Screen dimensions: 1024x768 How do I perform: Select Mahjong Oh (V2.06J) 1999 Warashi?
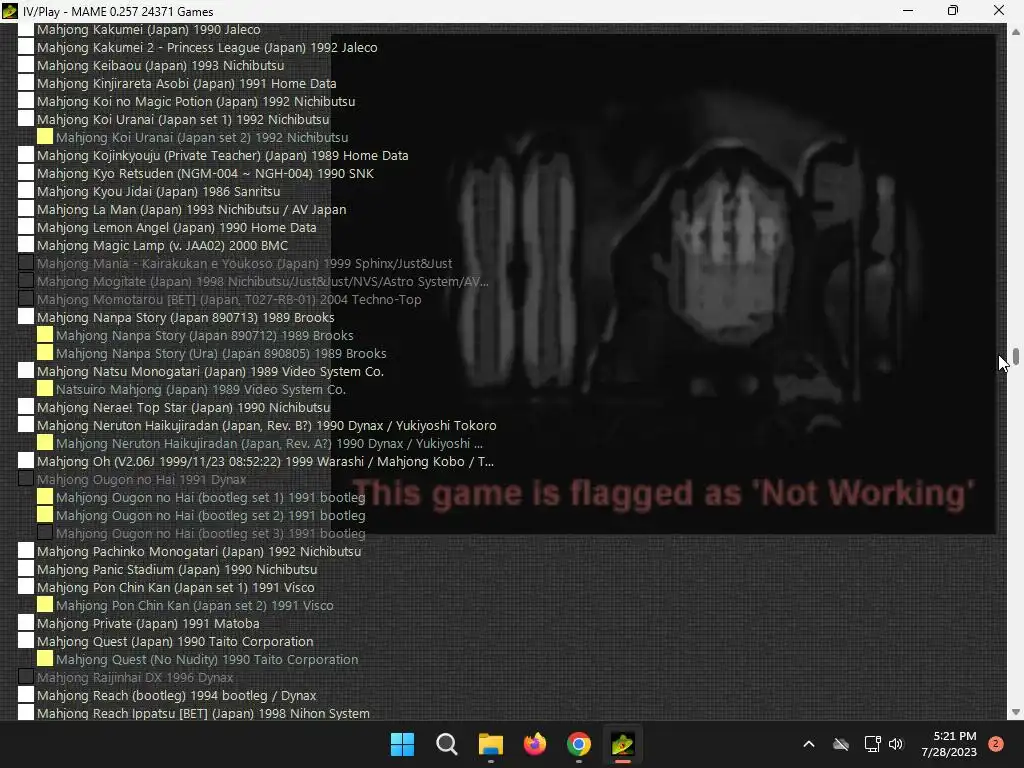pyautogui.click(x=265, y=461)
